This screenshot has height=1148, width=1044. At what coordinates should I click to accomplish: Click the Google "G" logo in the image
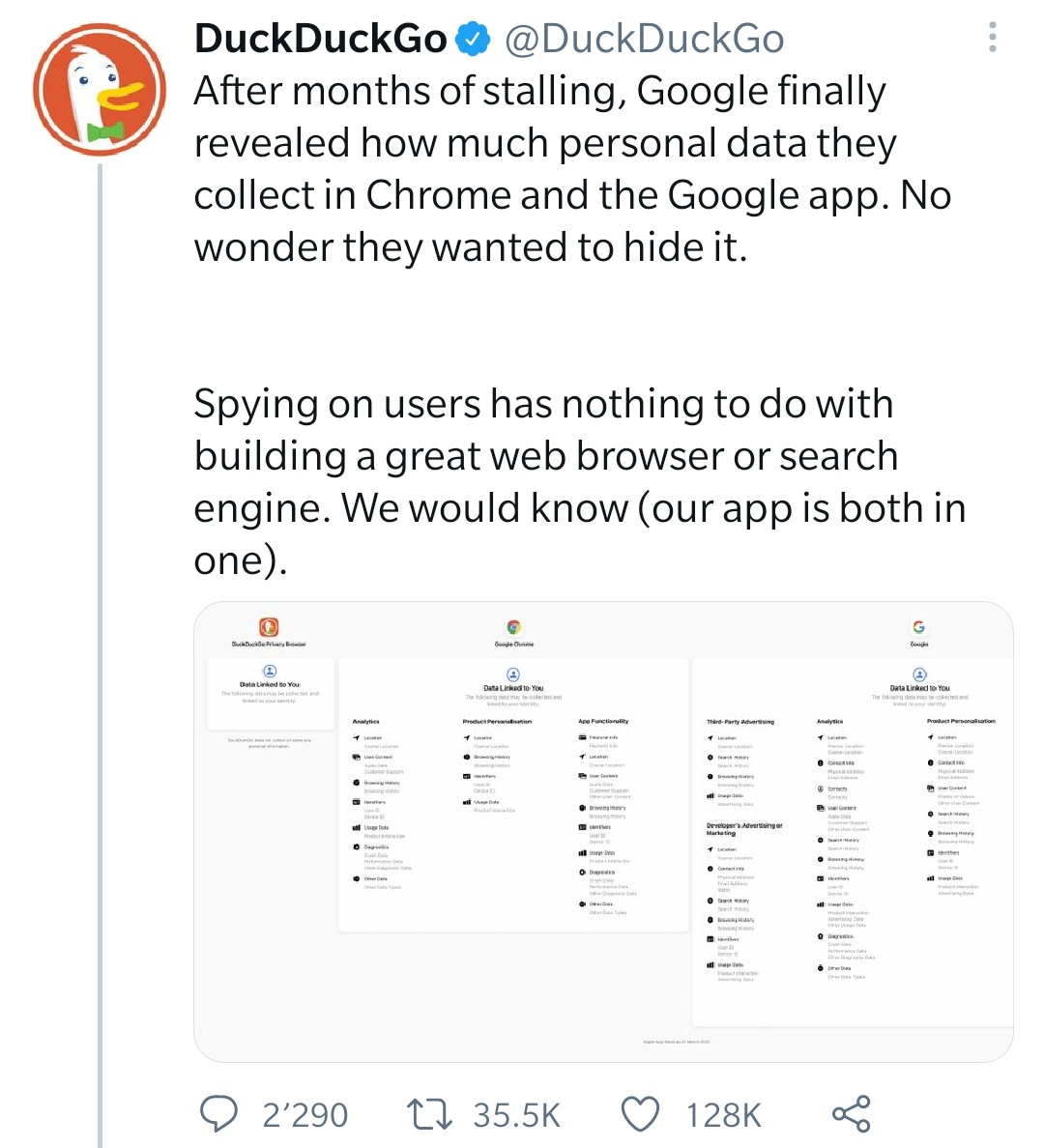click(918, 627)
